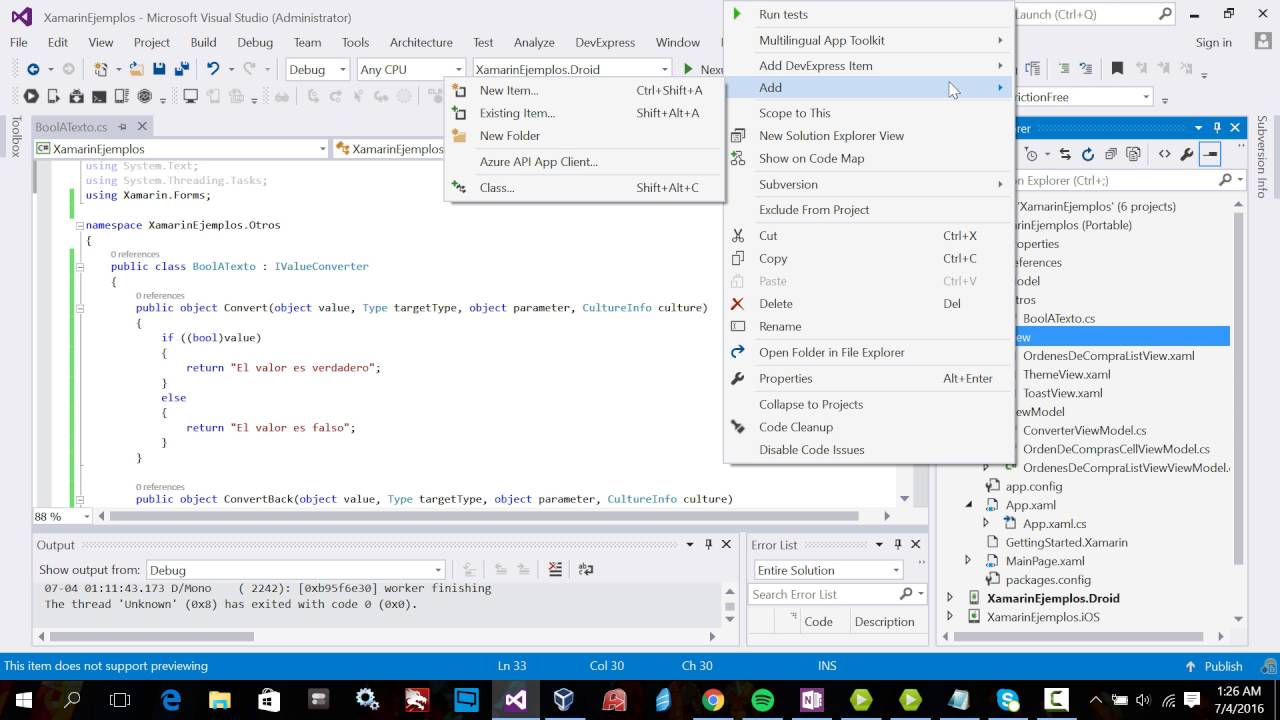Click the Solution Explorer search box
Image resolution: width=1280 pixels, height=720 pixels.
1117,180
